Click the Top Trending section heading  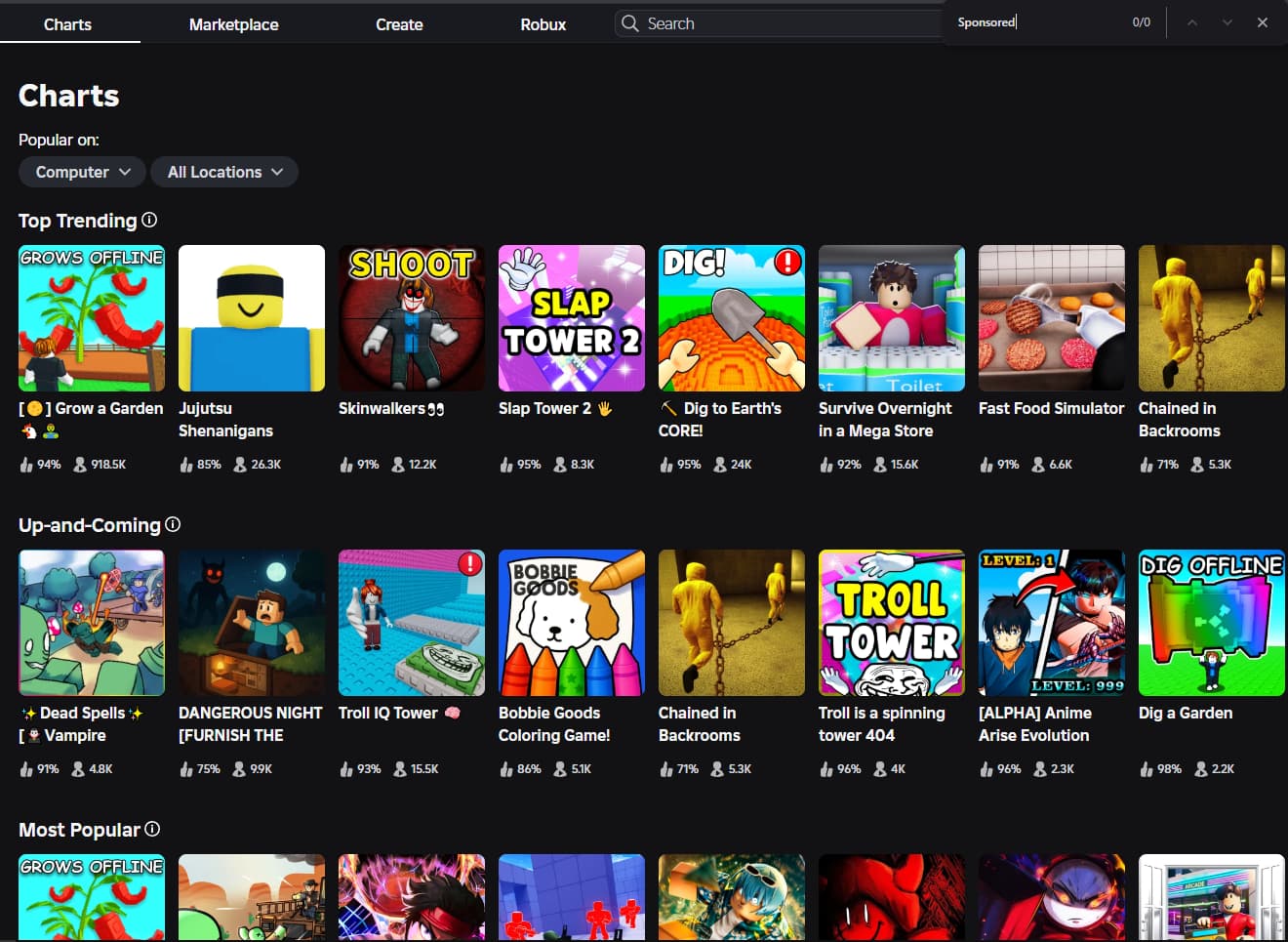[78, 221]
